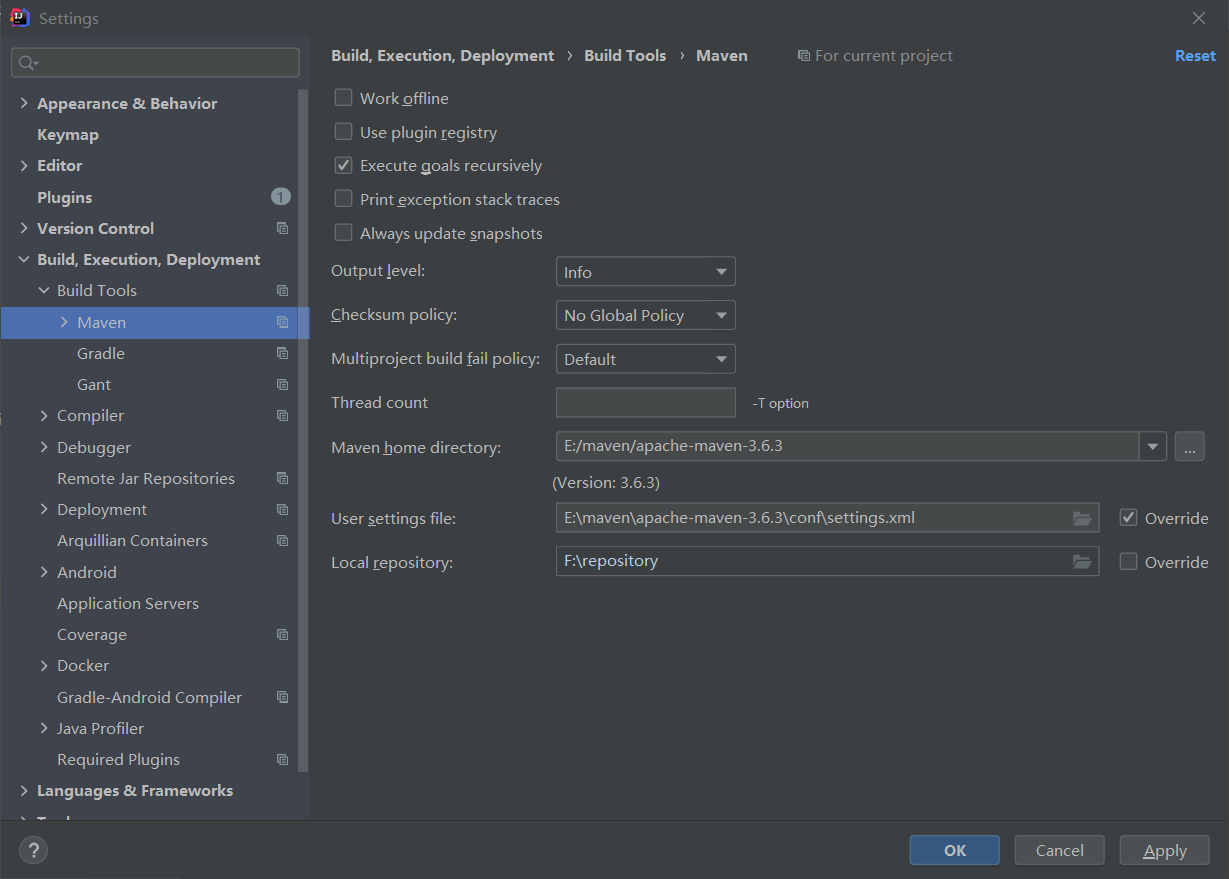Expand the Docker node

click(44, 665)
